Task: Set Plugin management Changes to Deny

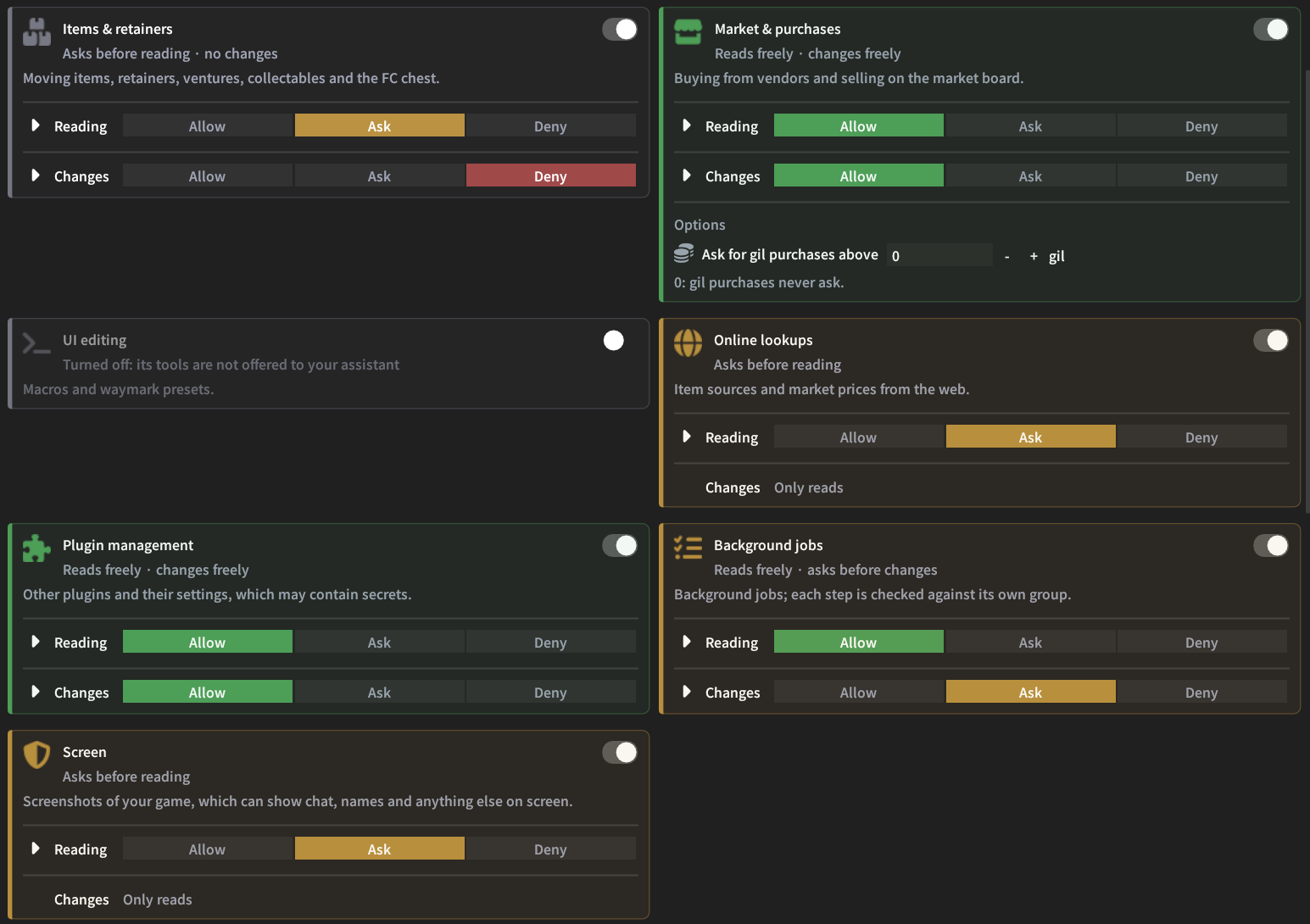Action: tap(551, 692)
